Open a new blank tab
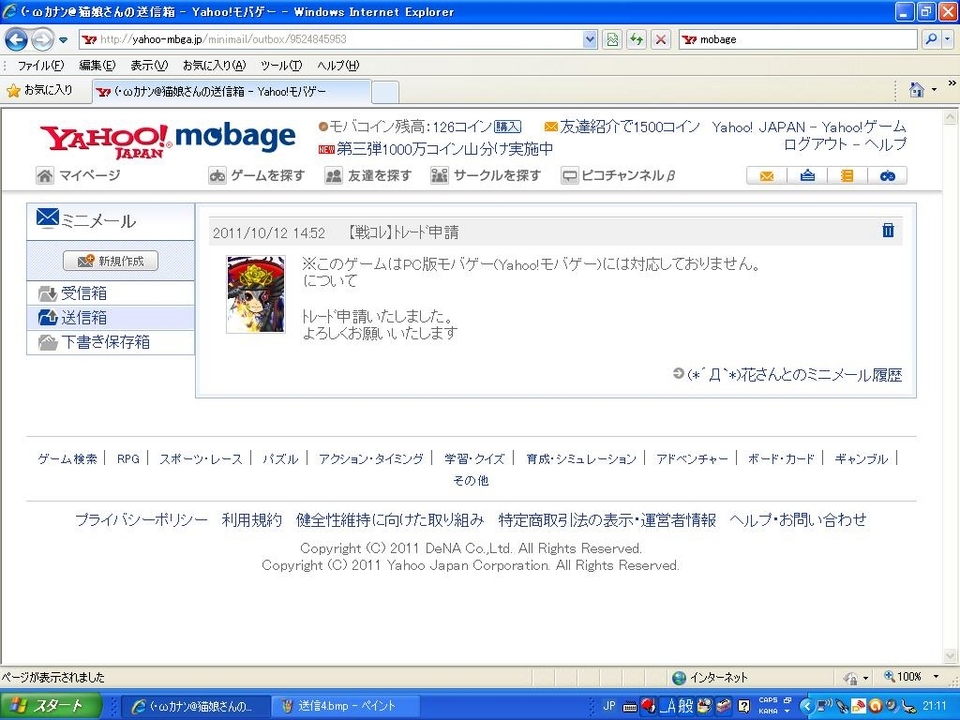960x720 pixels. (385, 93)
